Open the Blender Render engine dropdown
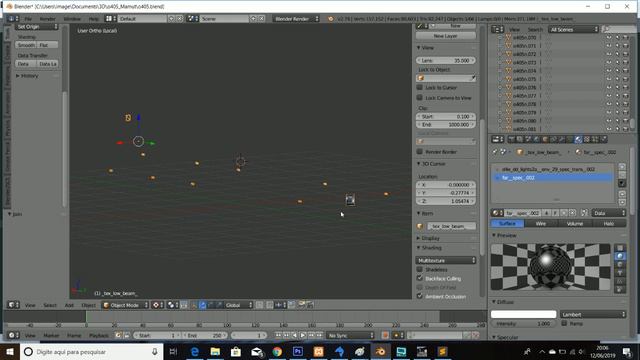This screenshot has height=360, width=640. coord(296,19)
